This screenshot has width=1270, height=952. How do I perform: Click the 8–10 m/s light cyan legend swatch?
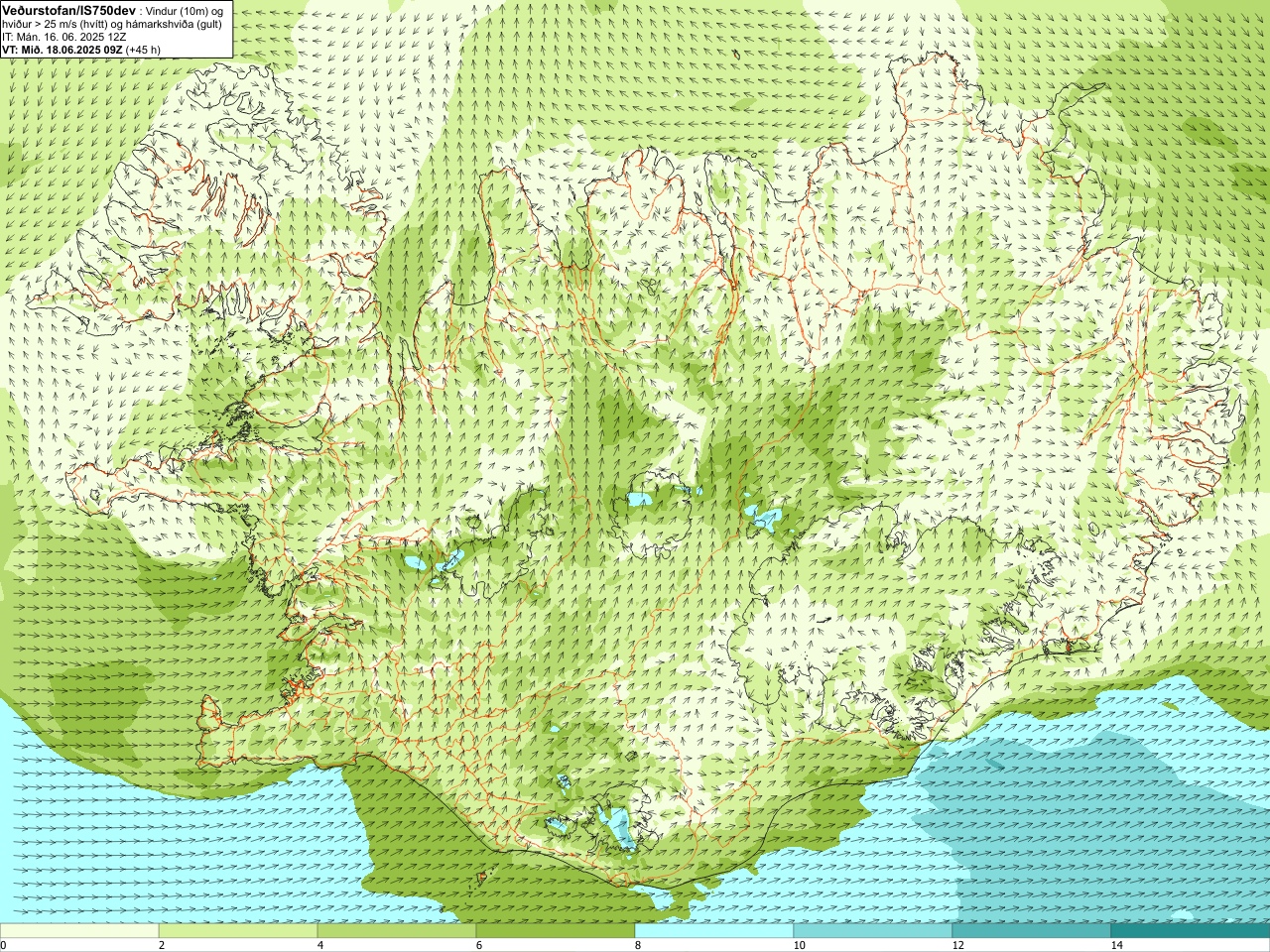tap(714, 931)
